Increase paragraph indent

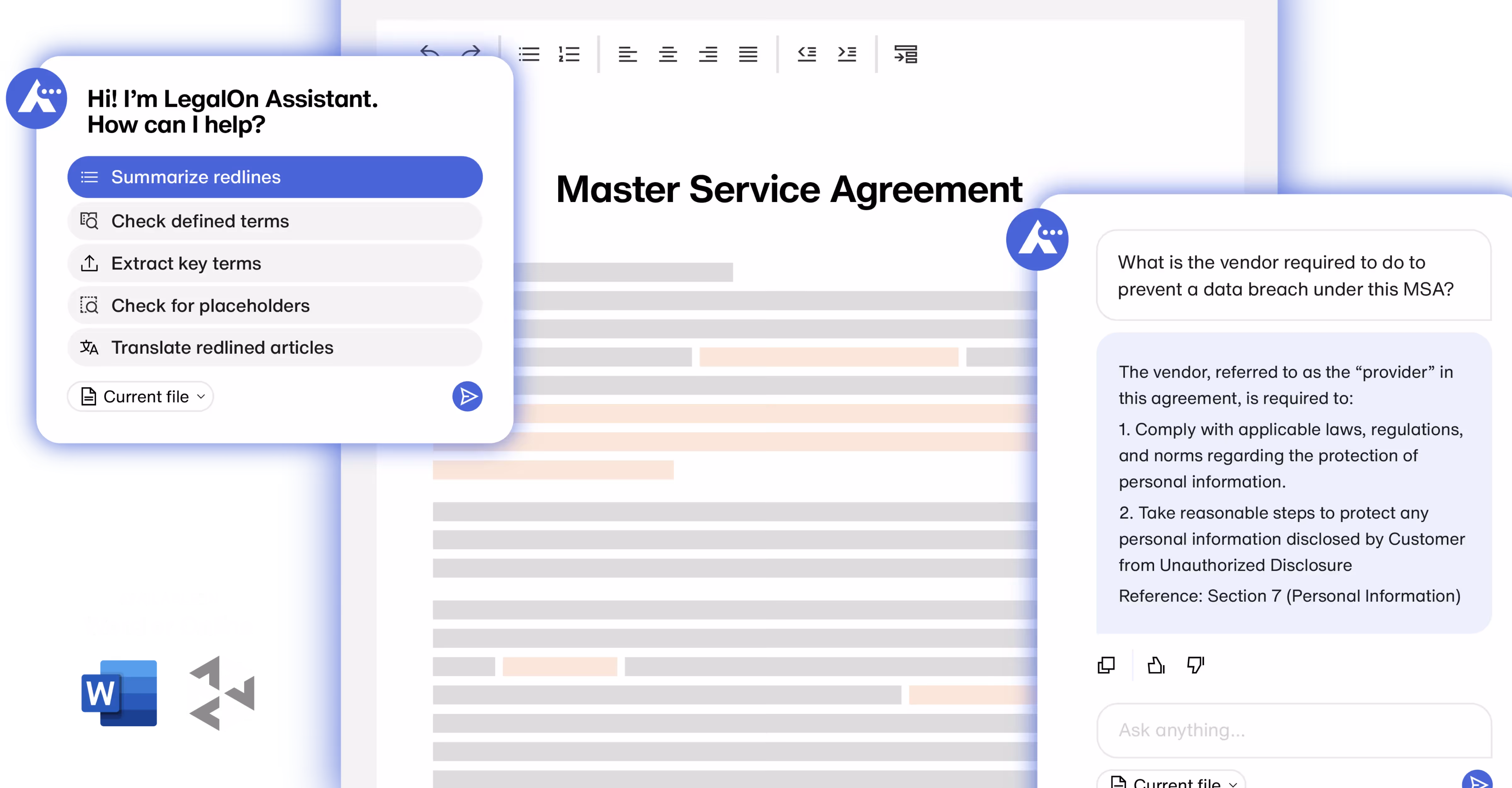point(846,54)
